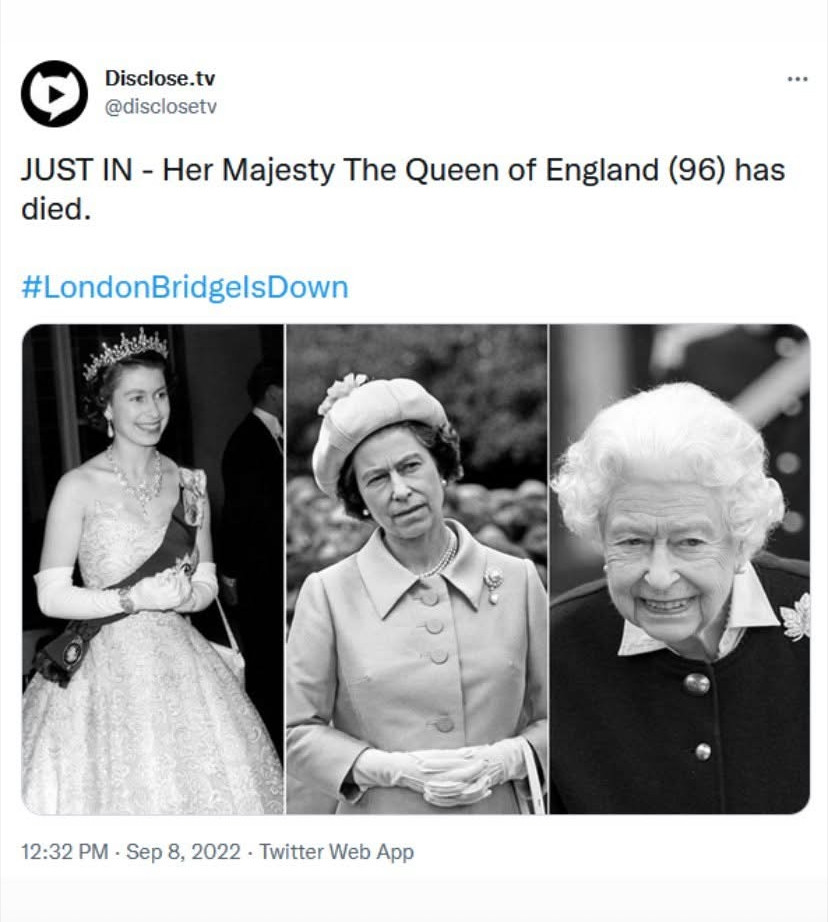
Task: Open the Disclose.tv display name link
Action: coord(160,79)
